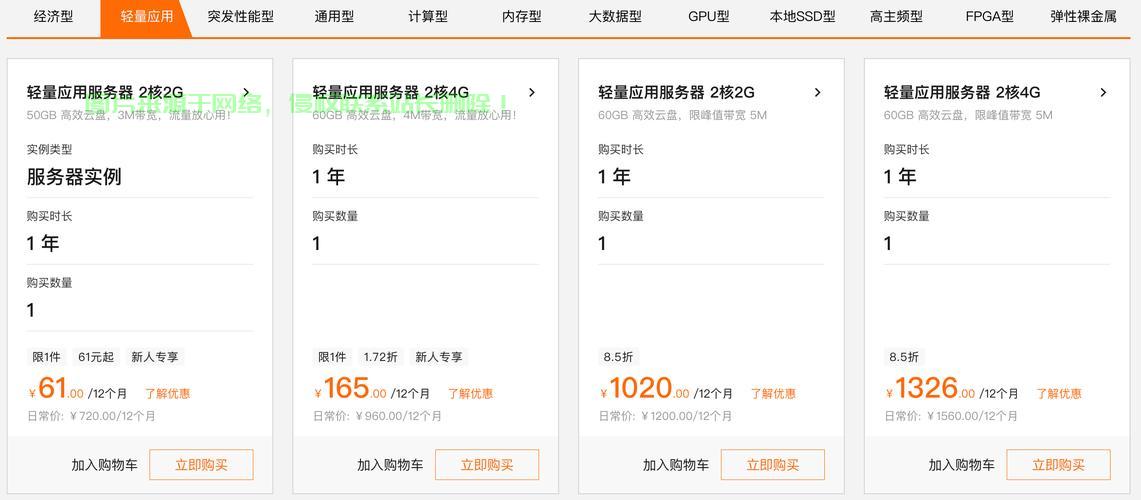The height and width of the screenshot is (500, 1141).
Task: Select the 弹性裸金属 tab
Action: [1083, 17]
